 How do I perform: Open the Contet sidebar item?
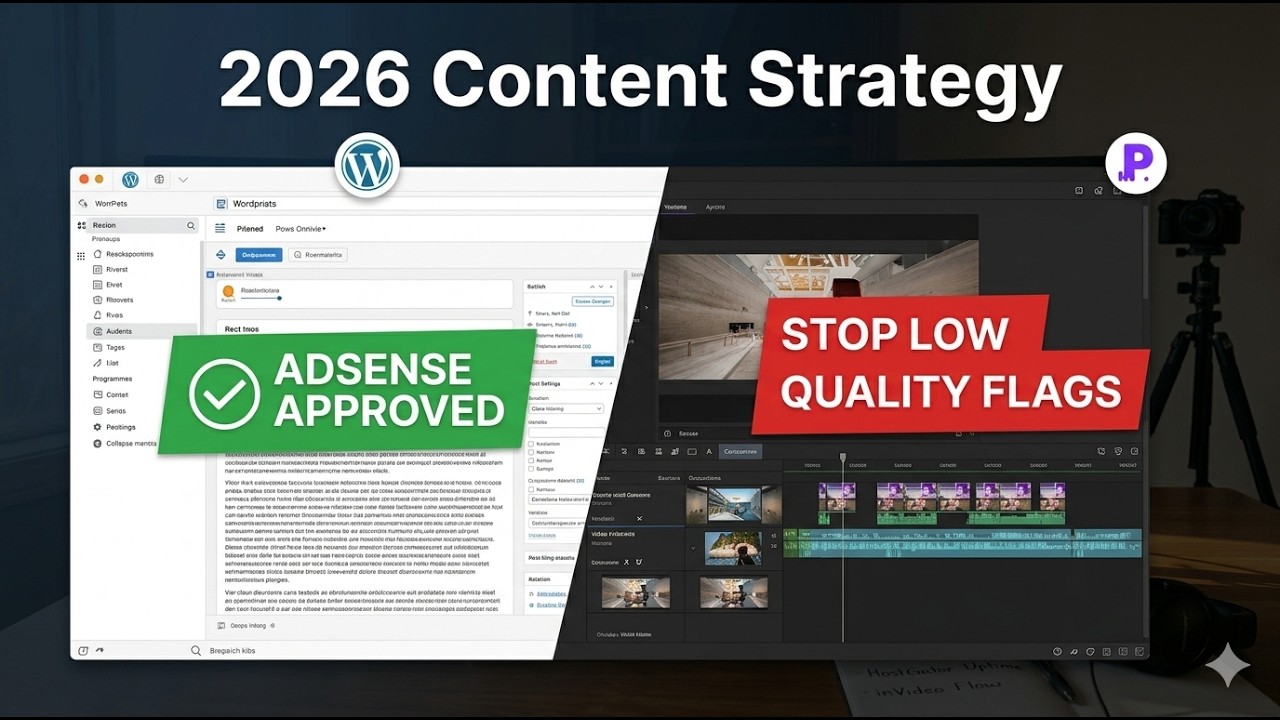pyautogui.click(x=110, y=395)
